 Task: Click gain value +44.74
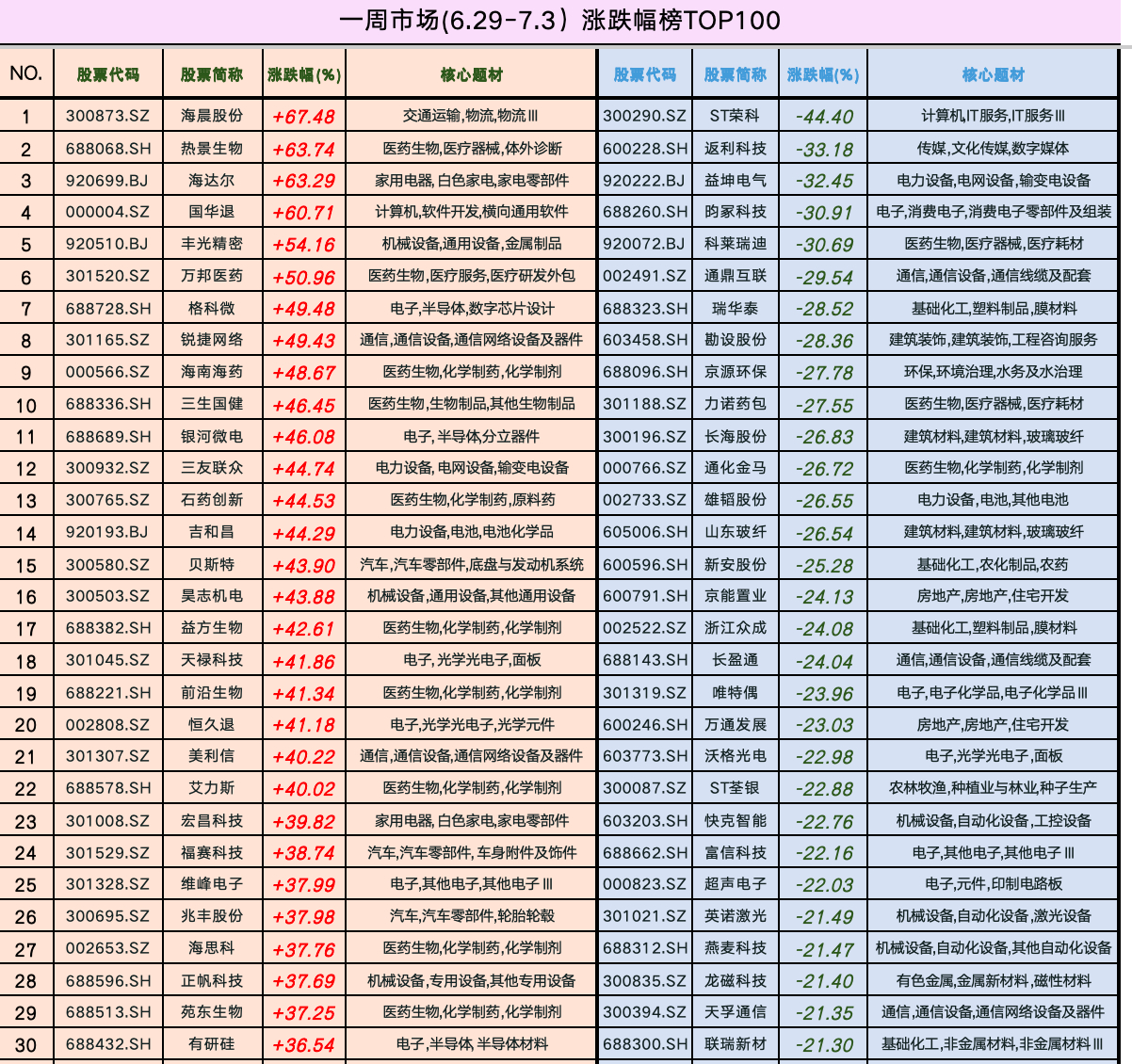point(303,469)
